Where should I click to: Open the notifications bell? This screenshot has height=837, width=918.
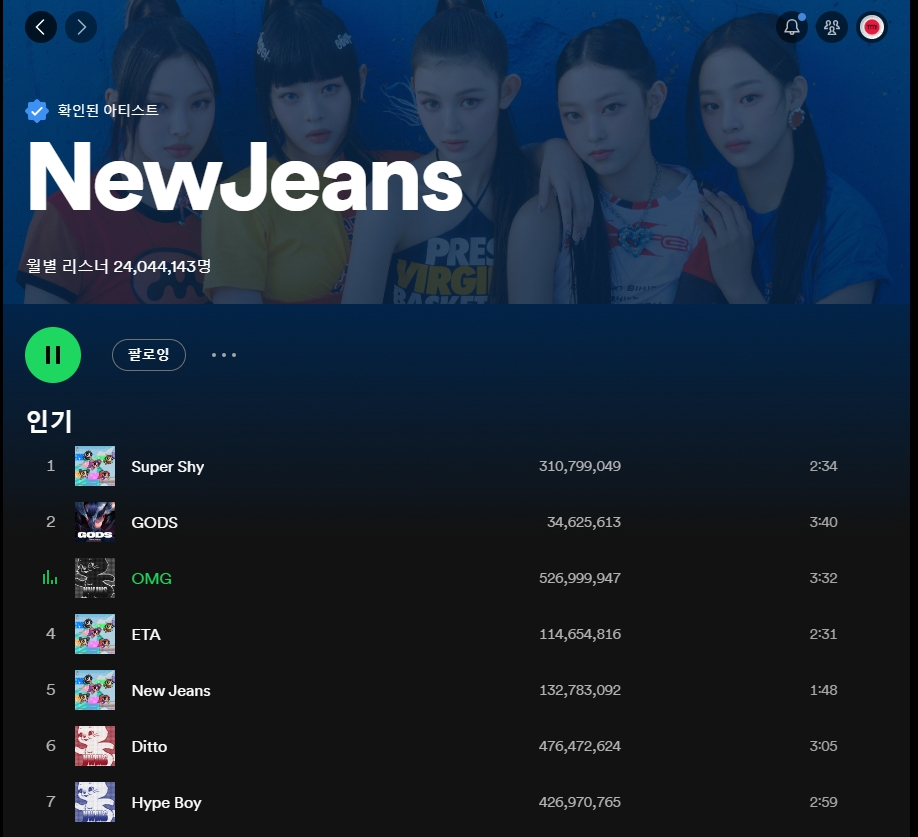pyautogui.click(x=792, y=27)
